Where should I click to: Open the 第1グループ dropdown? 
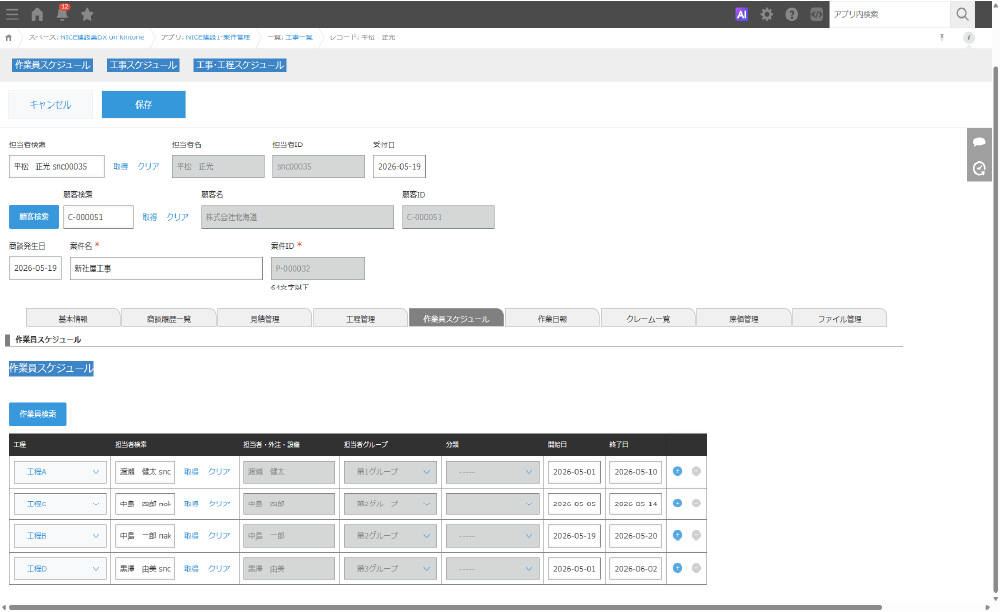(x=390, y=472)
